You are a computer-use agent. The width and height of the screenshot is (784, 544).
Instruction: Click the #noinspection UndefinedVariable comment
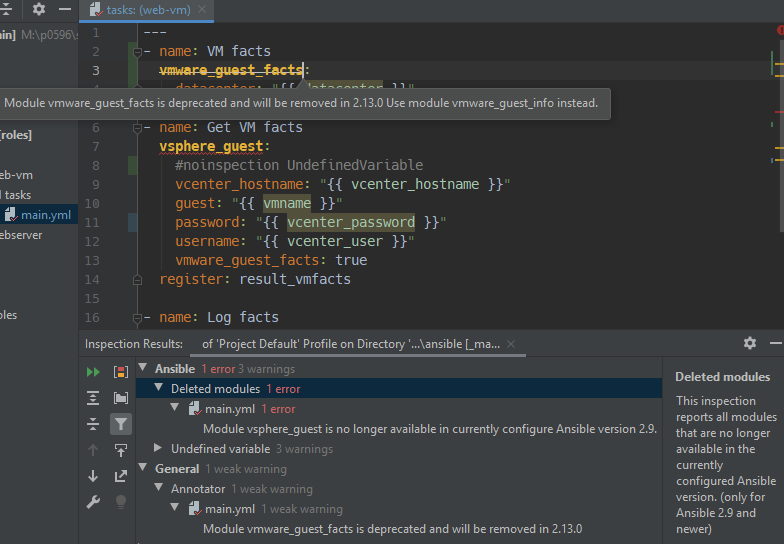tap(299, 165)
